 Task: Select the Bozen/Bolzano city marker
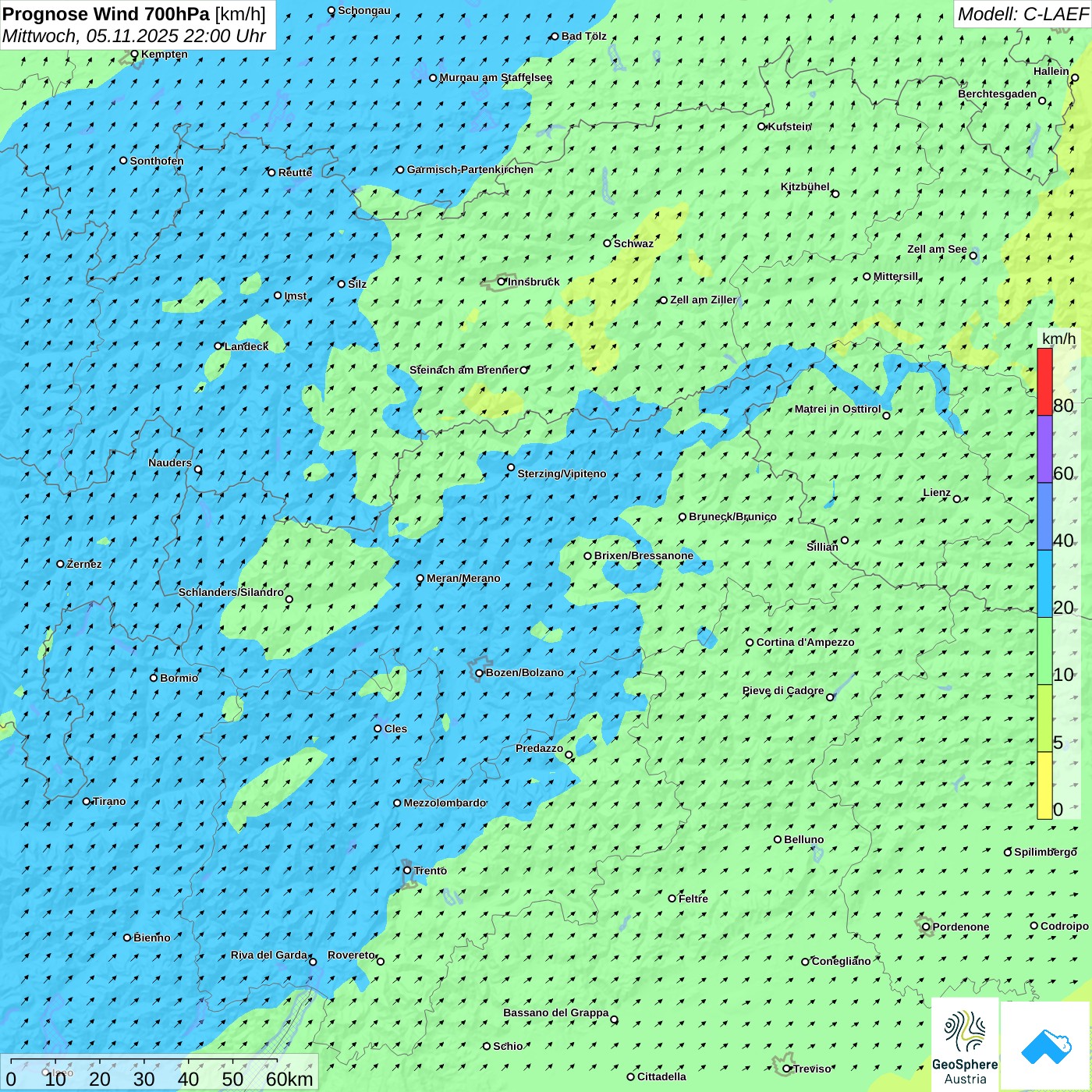[479, 673]
